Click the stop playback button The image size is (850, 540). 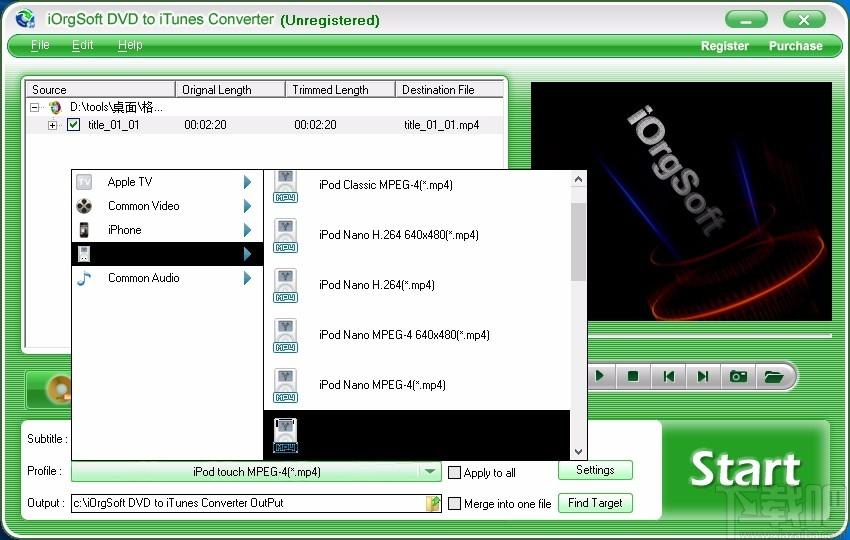pyautogui.click(x=633, y=376)
